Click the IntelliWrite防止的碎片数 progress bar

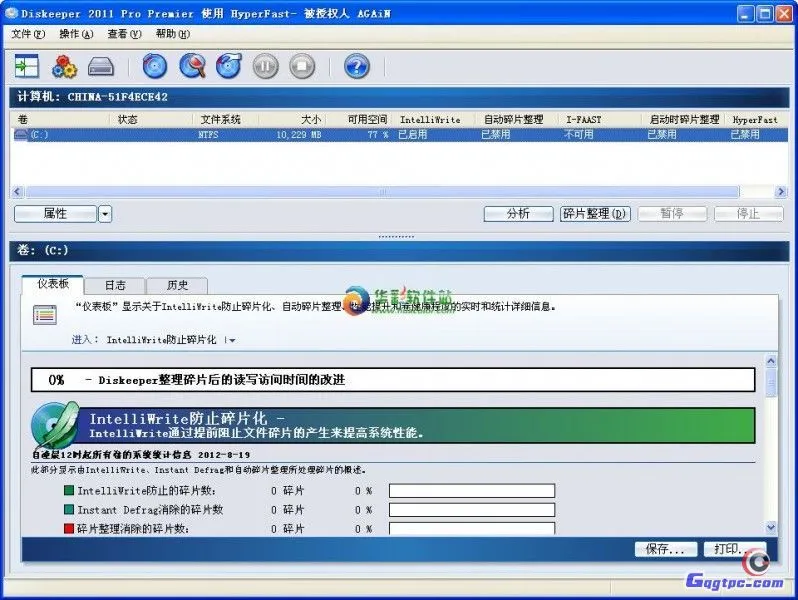click(x=472, y=491)
